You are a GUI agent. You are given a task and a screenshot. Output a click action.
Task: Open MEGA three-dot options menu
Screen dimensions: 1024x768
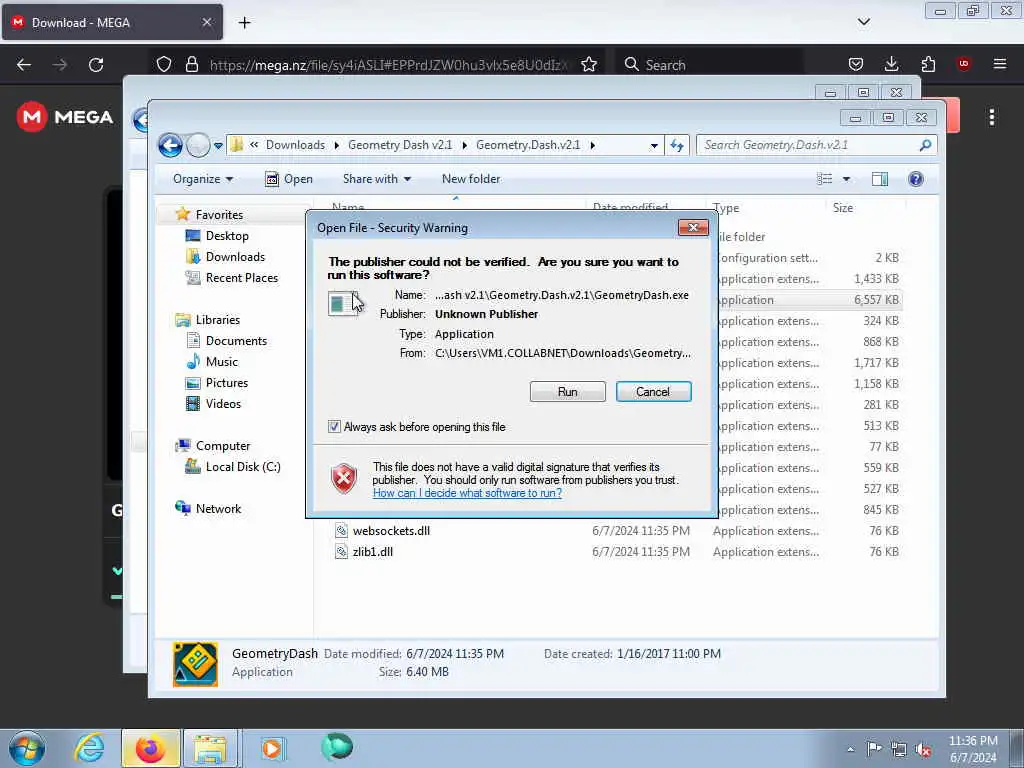991,117
